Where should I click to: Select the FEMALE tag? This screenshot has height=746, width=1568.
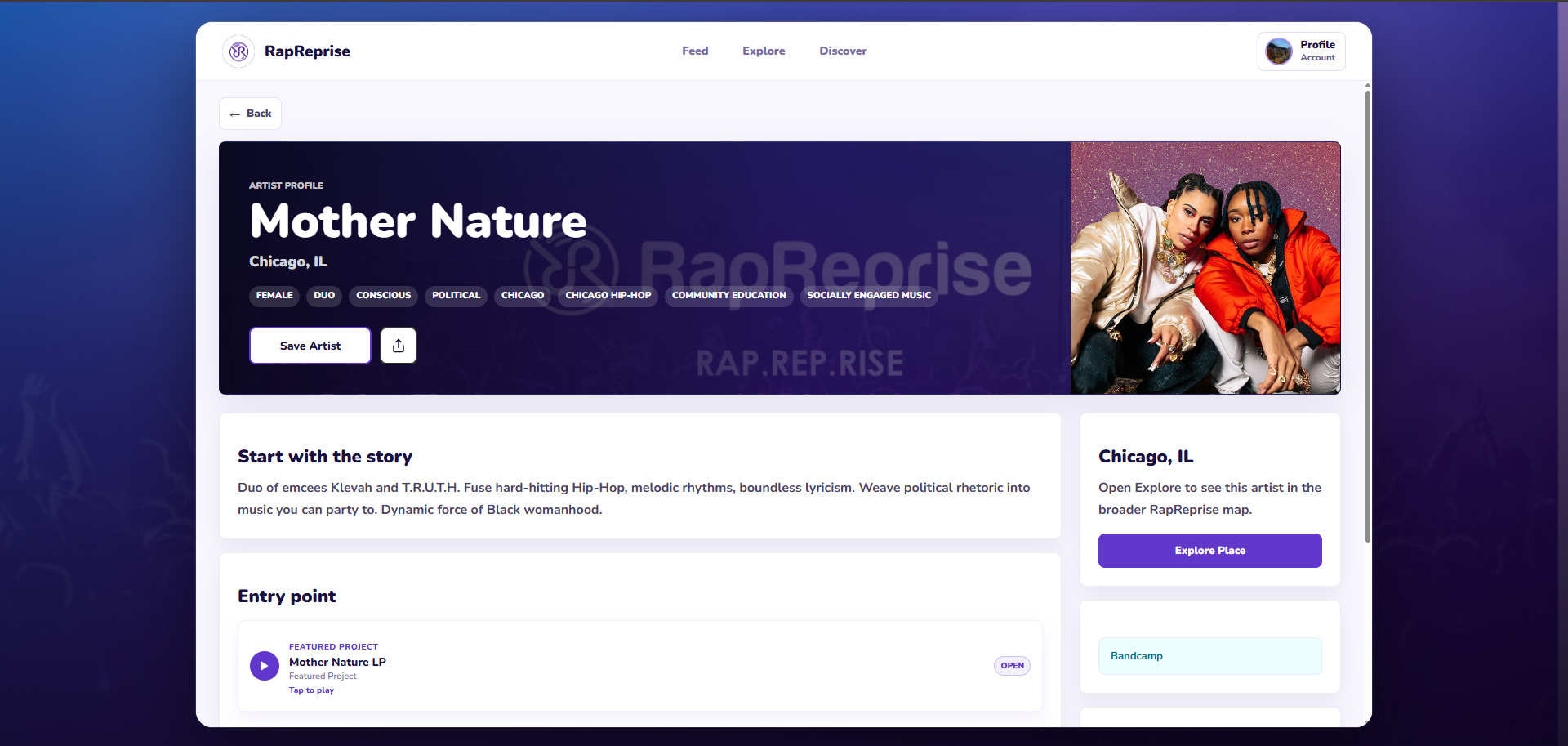274,296
